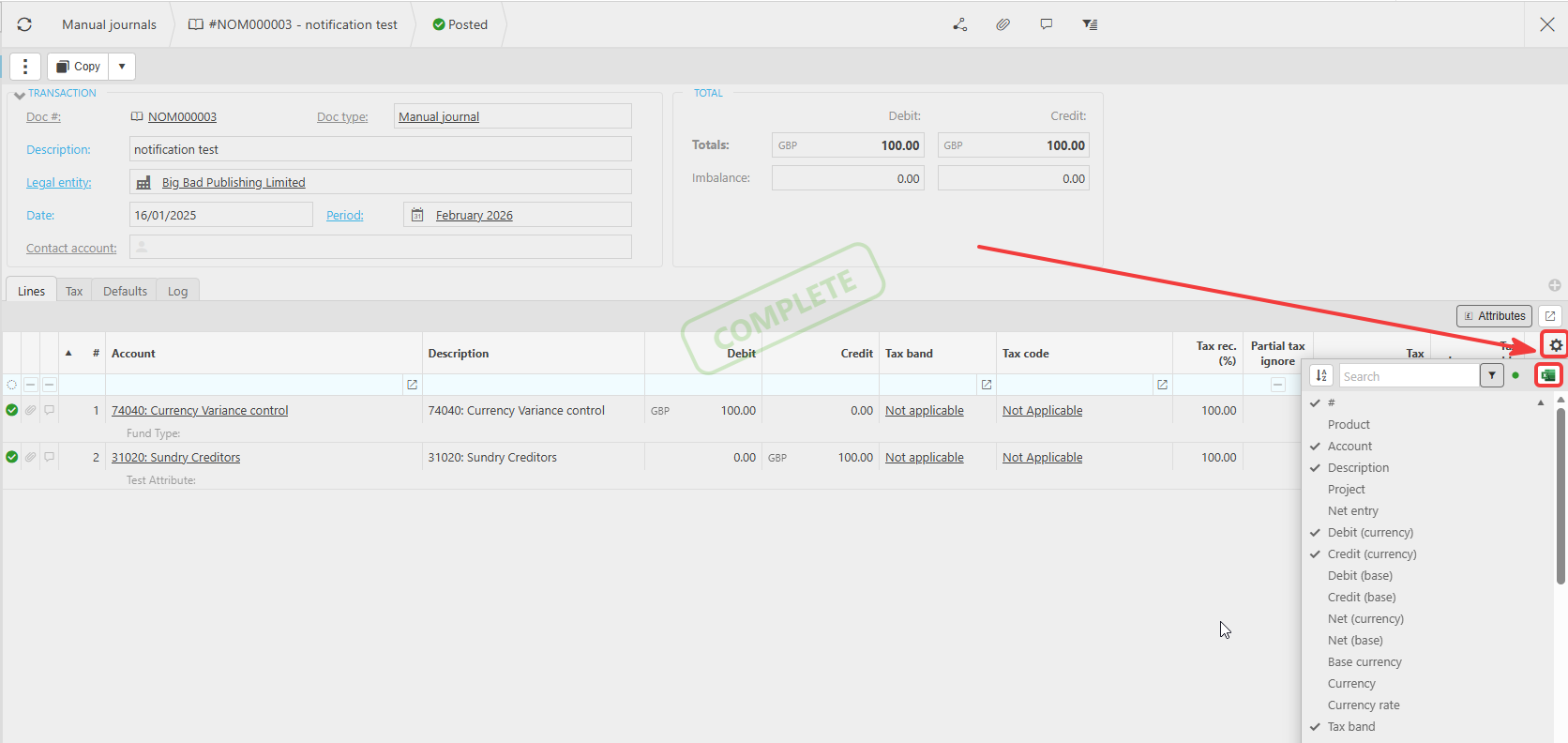Open the 74040: Currency Variance control account
Image resolution: width=1568 pixels, height=743 pixels.
tap(200, 410)
